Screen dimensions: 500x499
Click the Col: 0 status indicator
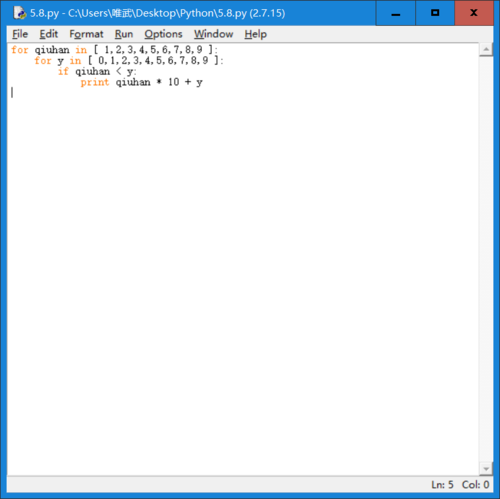tap(475, 484)
